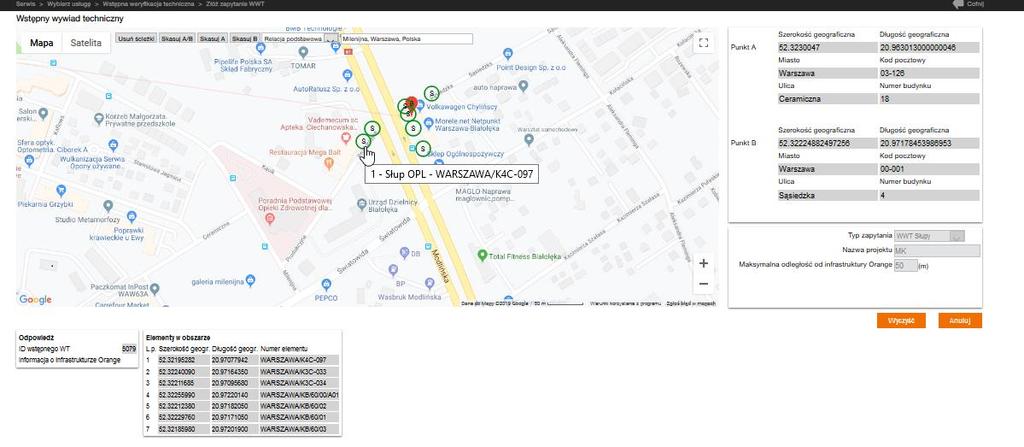Click Punkt B street field Sąsiedzka

(825, 195)
